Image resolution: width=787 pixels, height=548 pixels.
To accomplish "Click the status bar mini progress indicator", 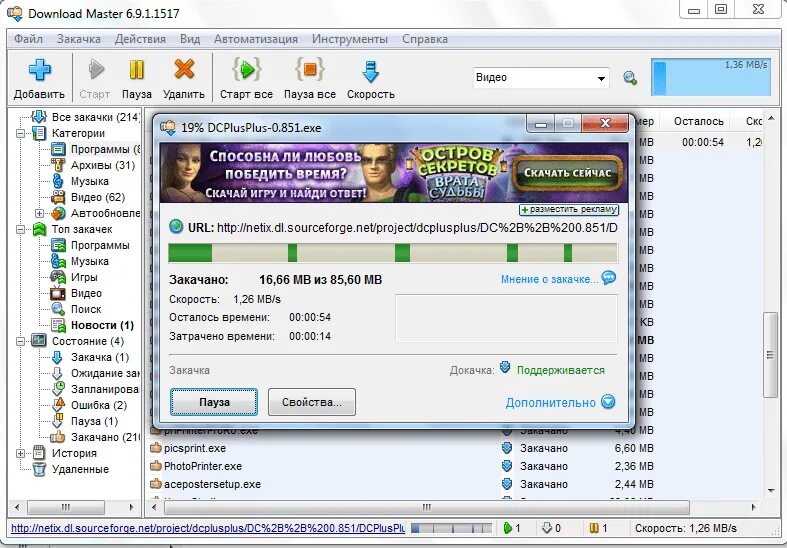I will coord(451,528).
